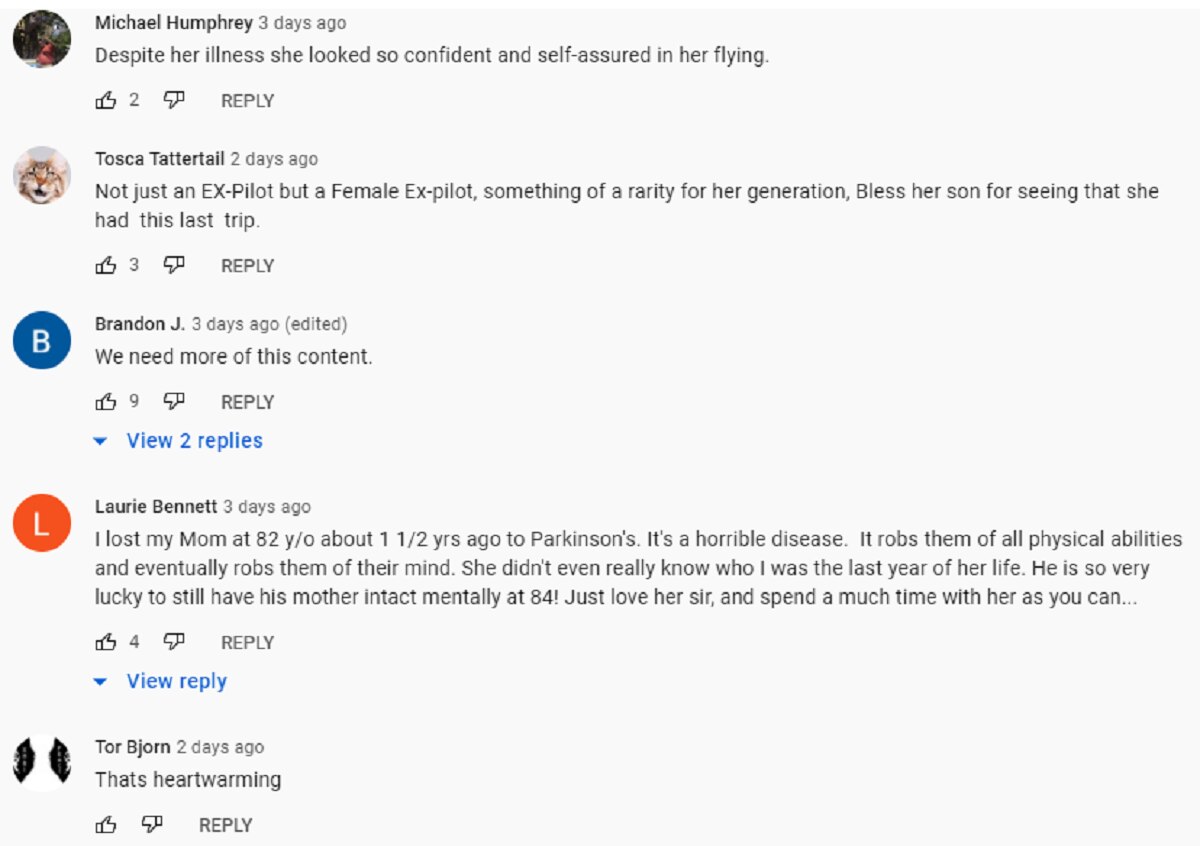1200x846 pixels.
Task: Expand View reply under Laurie Bennett
Action: pyautogui.click(x=176, y=681)
